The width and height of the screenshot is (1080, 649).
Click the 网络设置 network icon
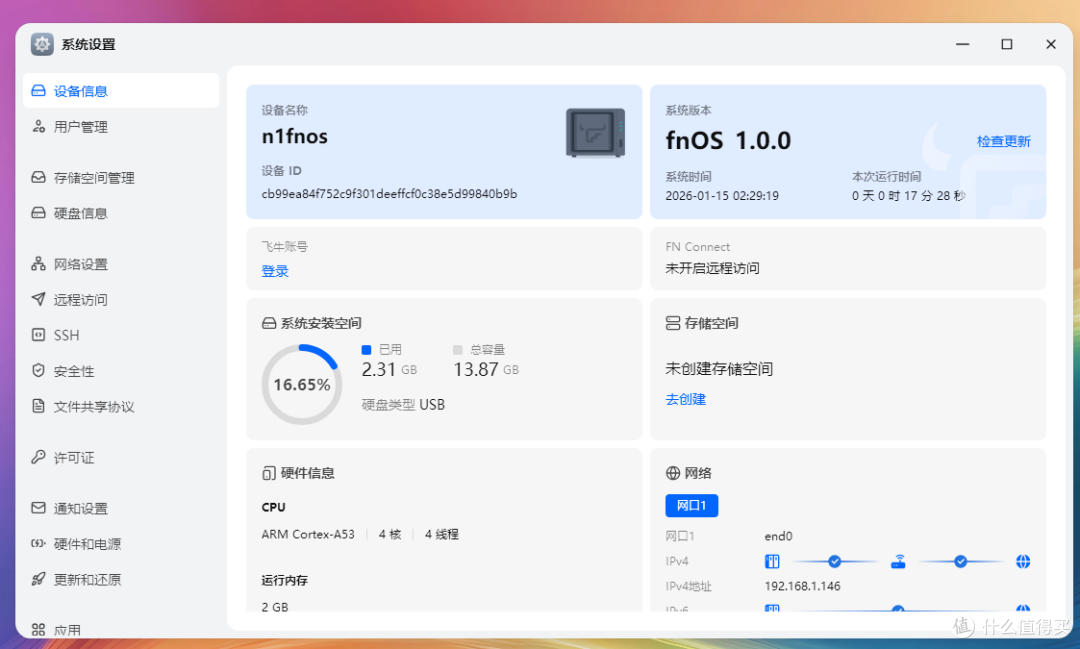[x=39, y=264]
